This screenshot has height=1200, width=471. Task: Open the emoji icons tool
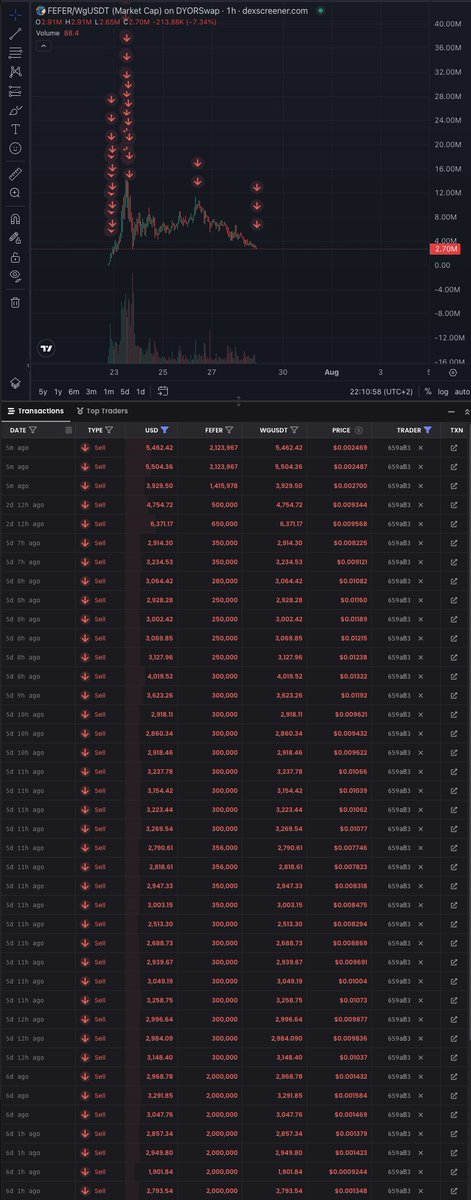pos(15,149)
